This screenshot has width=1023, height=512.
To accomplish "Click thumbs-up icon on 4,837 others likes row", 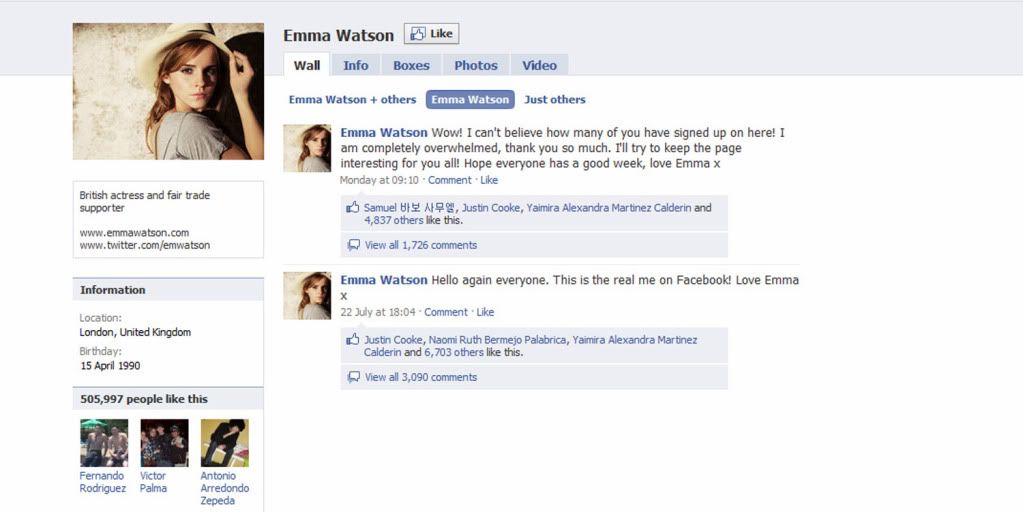I will click(353, 207).
